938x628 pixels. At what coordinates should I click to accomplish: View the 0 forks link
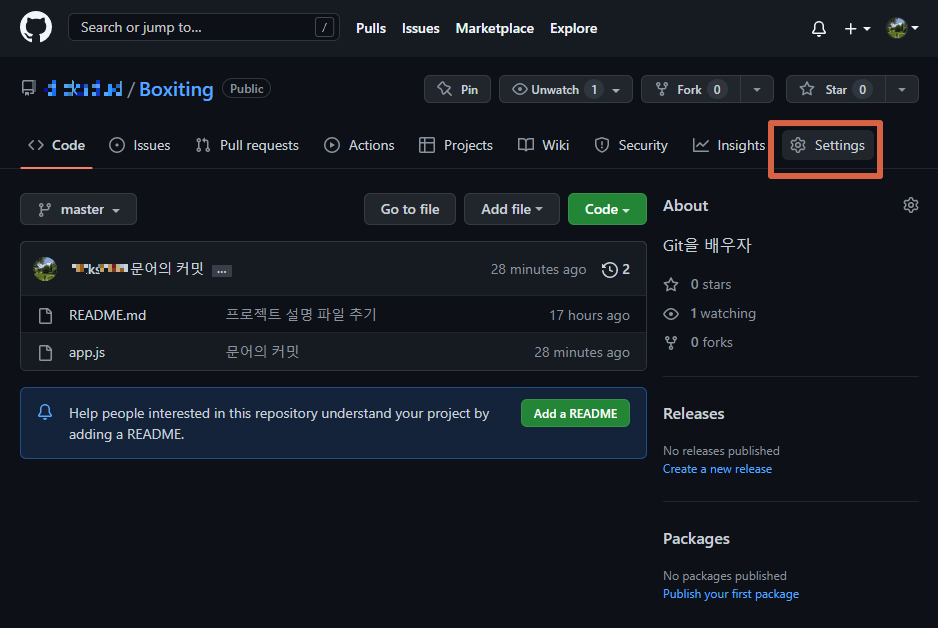coord(698,342)
